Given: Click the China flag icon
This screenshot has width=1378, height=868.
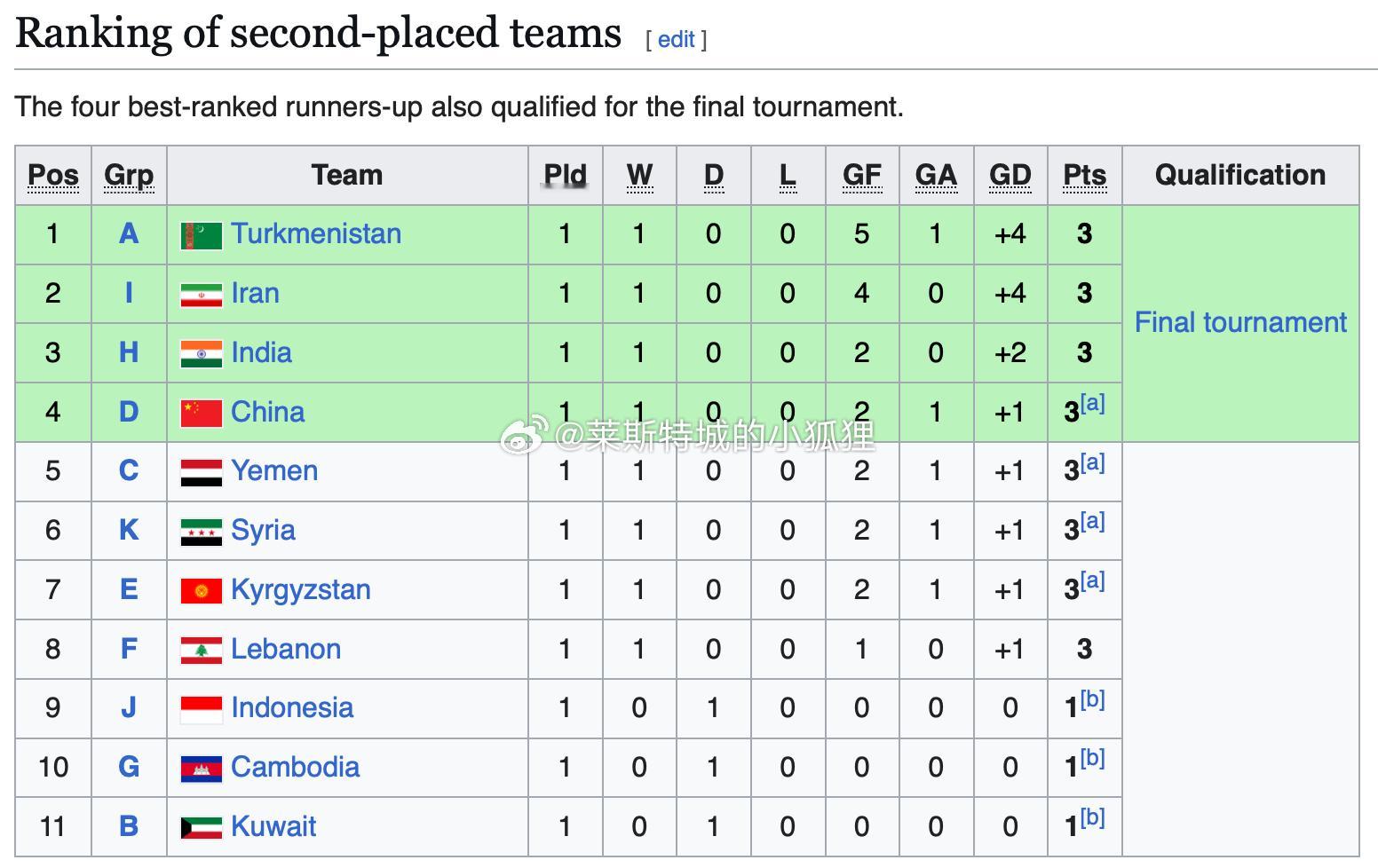Looking at the screenshot, I should click(x=201, y=413).
